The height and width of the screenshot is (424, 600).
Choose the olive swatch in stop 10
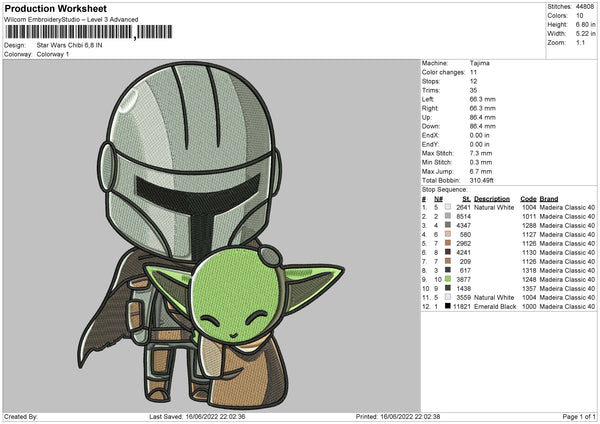click(448, 288)
